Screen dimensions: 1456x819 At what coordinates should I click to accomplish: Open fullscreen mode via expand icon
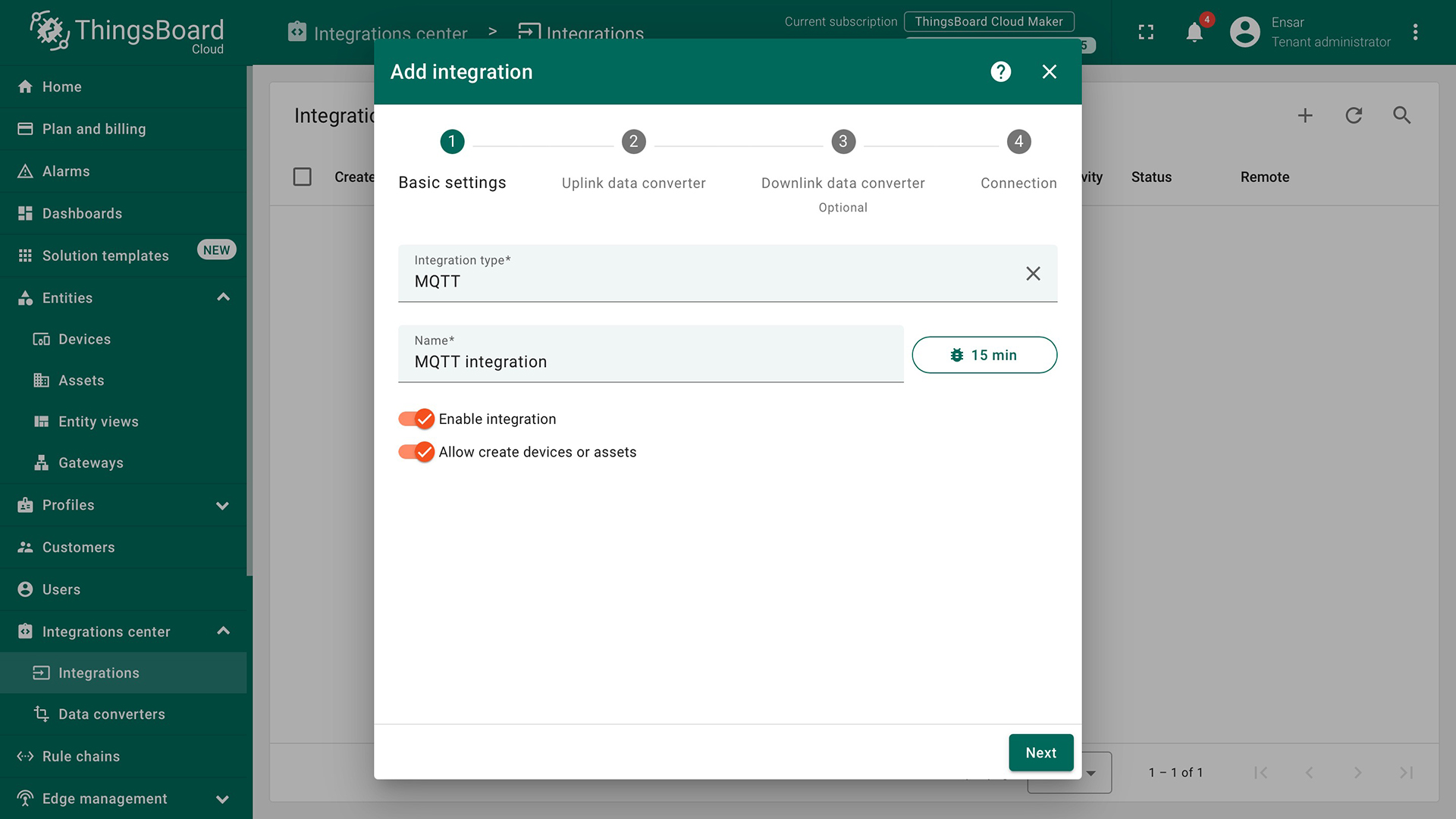1146,32
